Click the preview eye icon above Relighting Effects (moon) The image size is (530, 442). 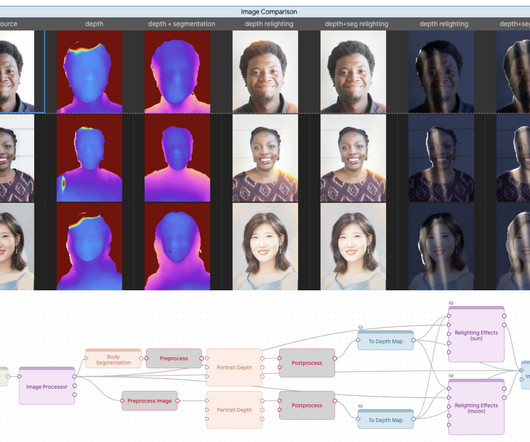(451, 375)
